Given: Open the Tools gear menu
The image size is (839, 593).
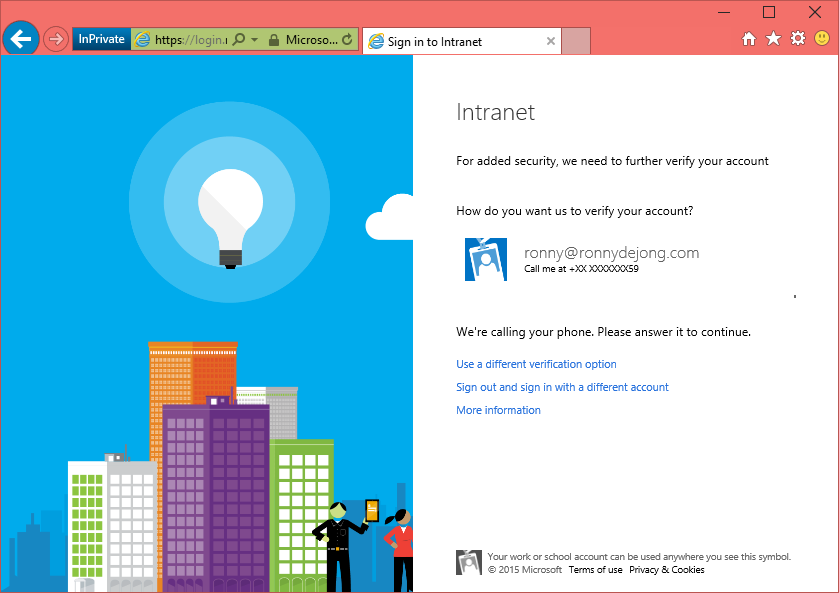Looking at the screenshot, I should (x=797, y=39).
